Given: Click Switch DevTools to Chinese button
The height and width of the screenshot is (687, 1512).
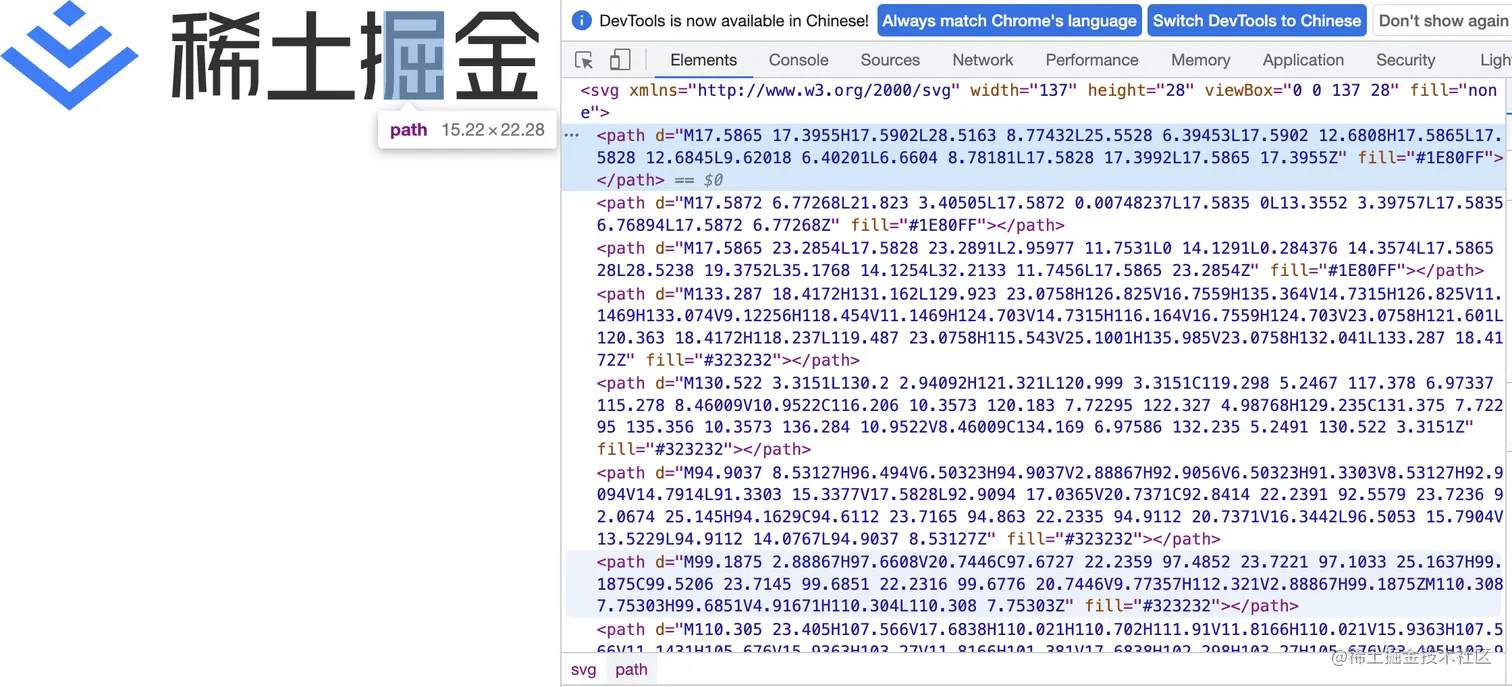Looking at the screenshot, I should pyautogui.click(x=1256, y=20).
